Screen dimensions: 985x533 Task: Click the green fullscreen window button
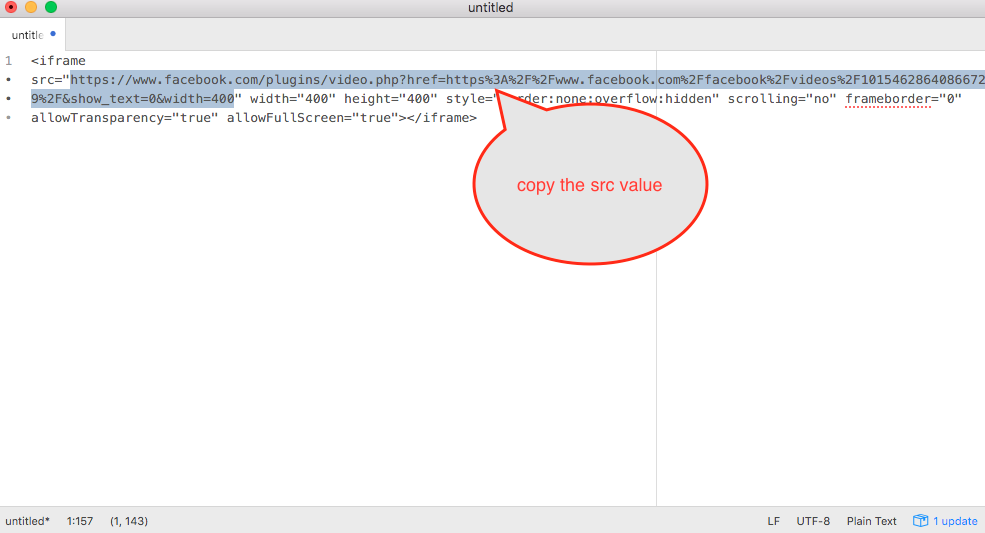pos(51,8)
